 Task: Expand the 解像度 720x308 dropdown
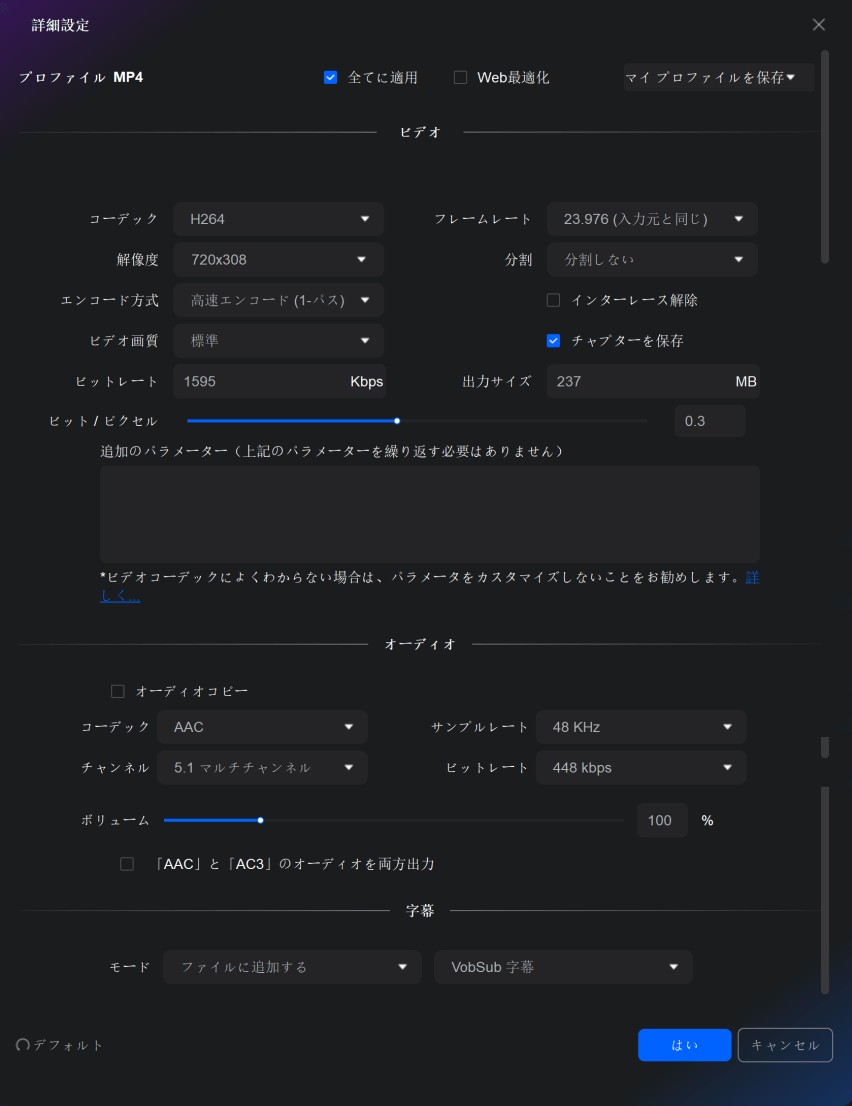279,260
